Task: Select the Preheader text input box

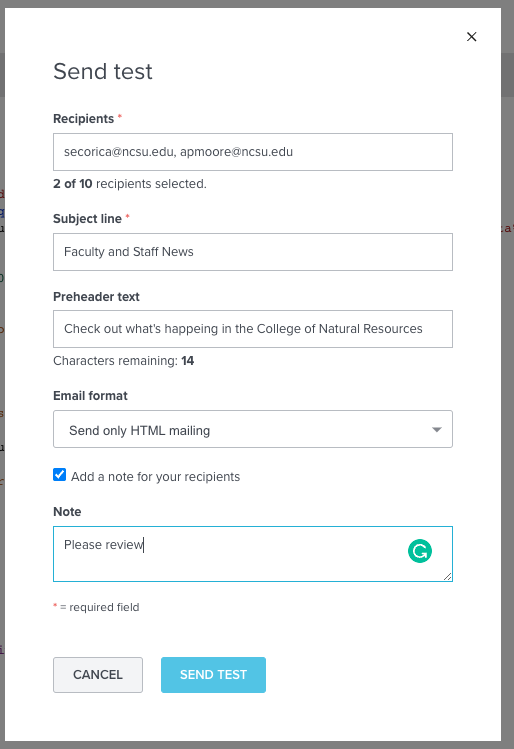Action: 253,329
